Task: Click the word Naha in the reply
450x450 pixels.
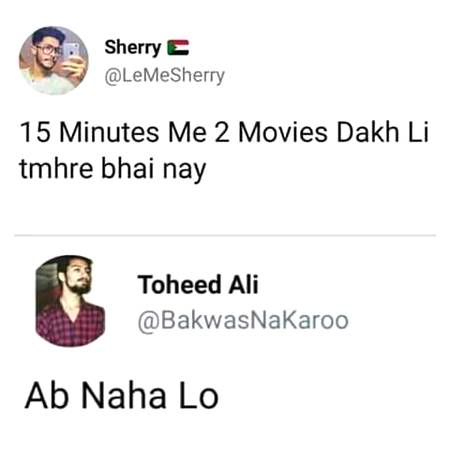Action: point(124,396)
